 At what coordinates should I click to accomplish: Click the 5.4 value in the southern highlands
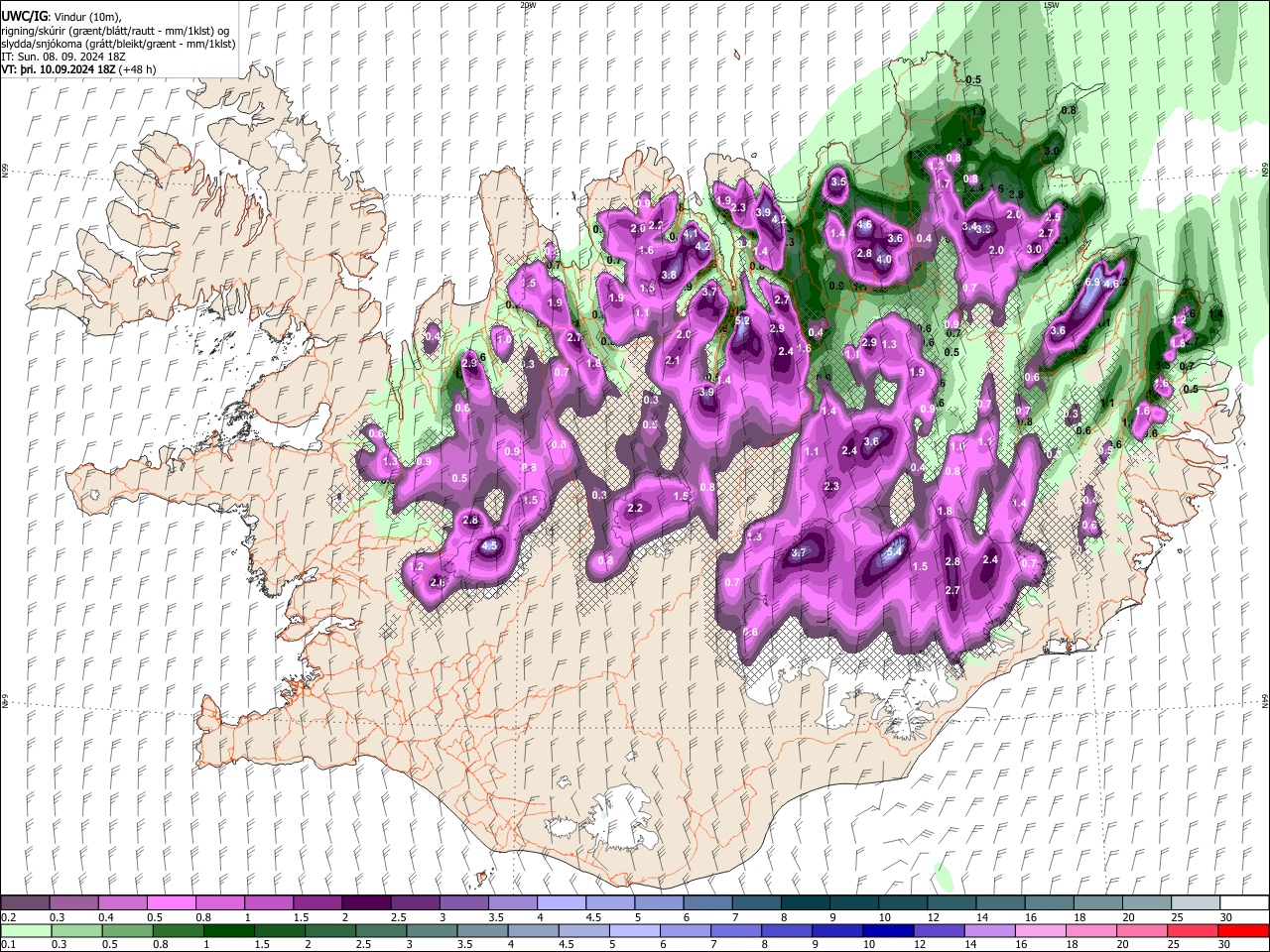(894, 551)
